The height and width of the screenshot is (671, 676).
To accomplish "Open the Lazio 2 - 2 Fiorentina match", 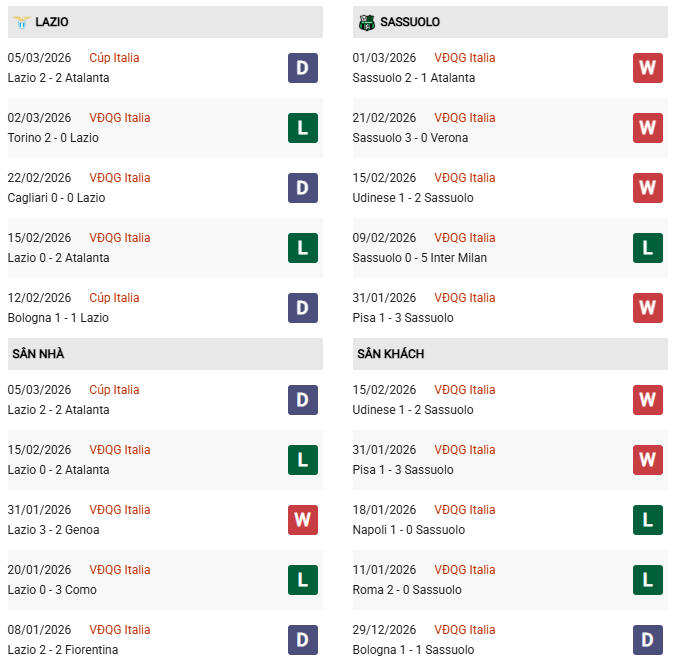I will click(x=65, y=650).
